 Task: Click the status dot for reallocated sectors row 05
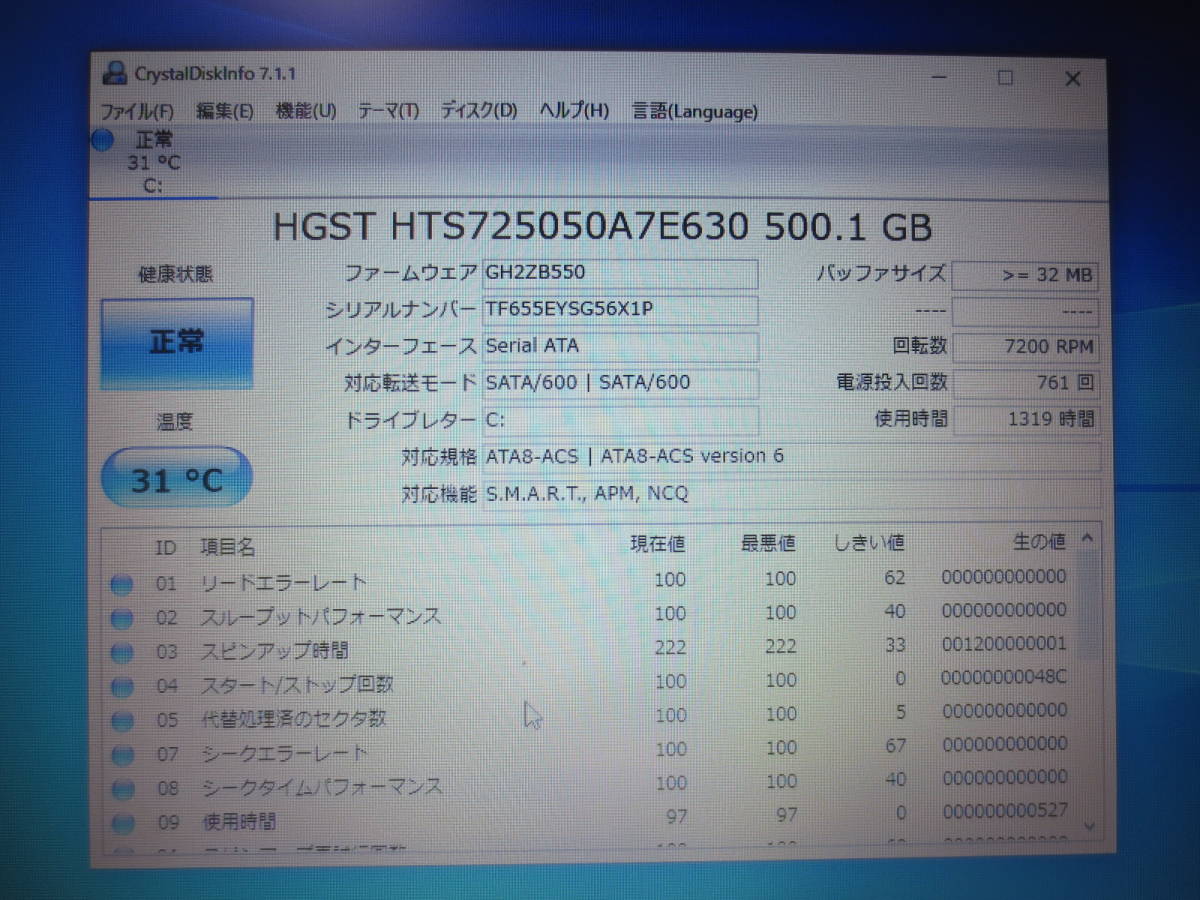tap(122, 721)
